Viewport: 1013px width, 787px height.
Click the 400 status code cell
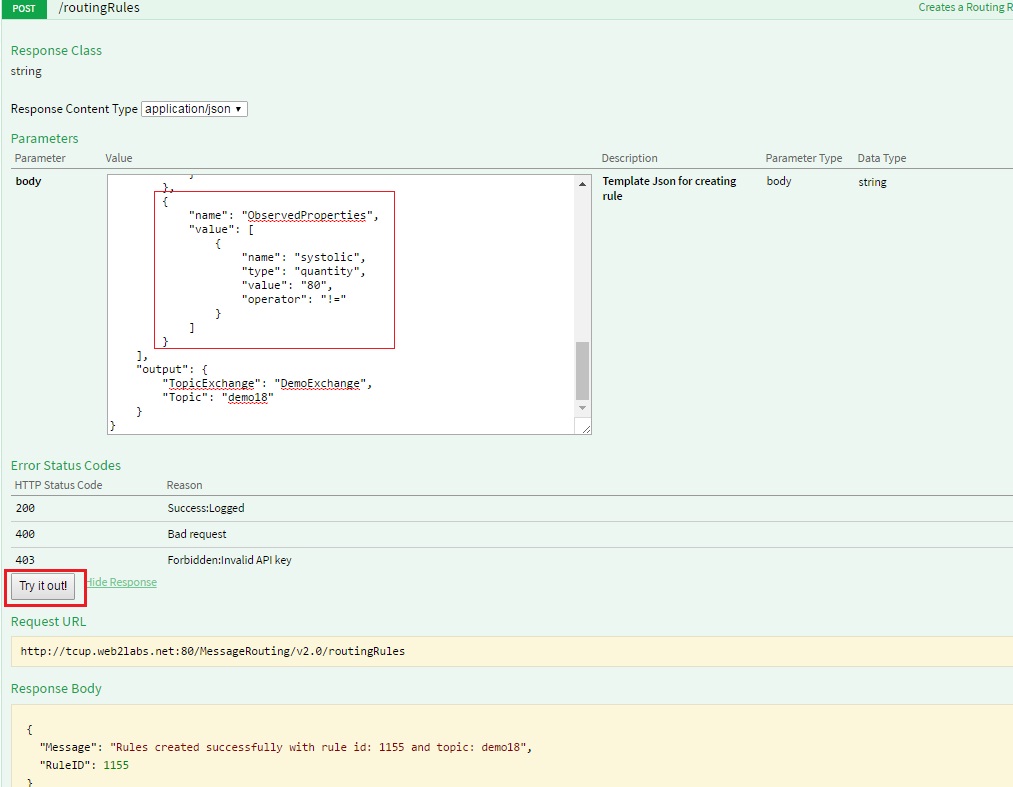pos(25,534)
